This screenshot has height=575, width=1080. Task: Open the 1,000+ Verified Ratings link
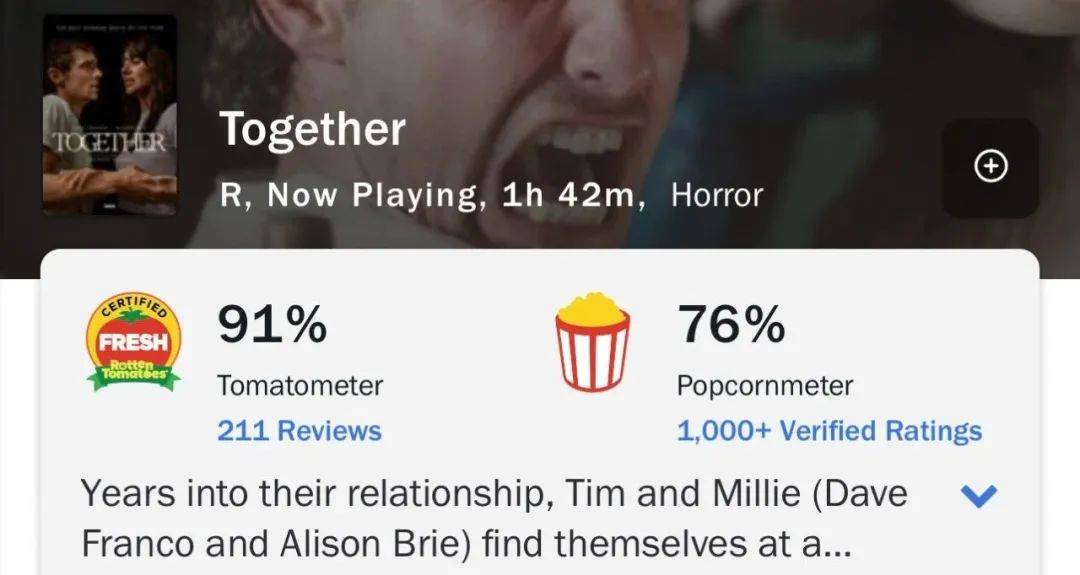point(829,431)
